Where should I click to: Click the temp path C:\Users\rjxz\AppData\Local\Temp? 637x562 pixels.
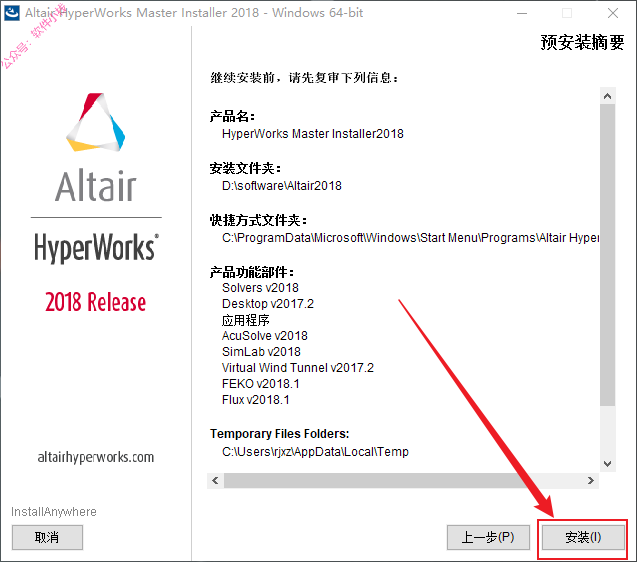pyautogui.click(x=315, y=451)
